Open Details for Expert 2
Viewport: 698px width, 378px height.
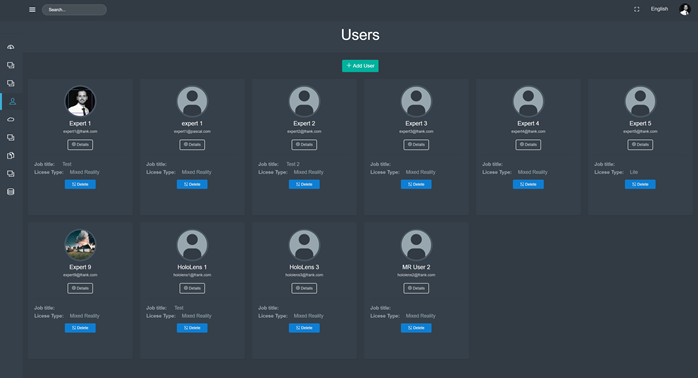click(304, 145)
